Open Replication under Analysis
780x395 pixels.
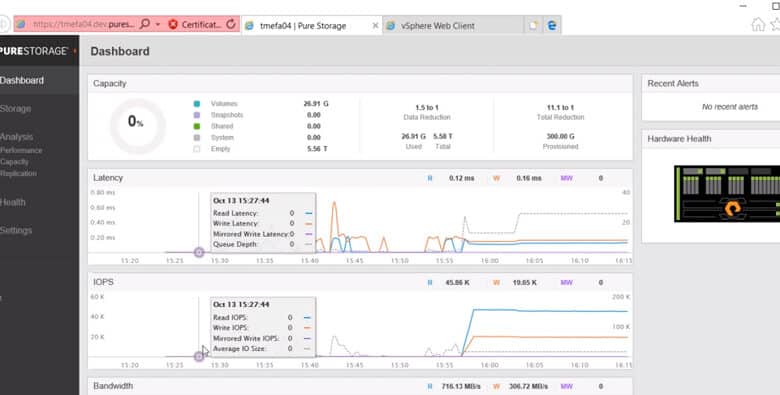tap(18, 174)
